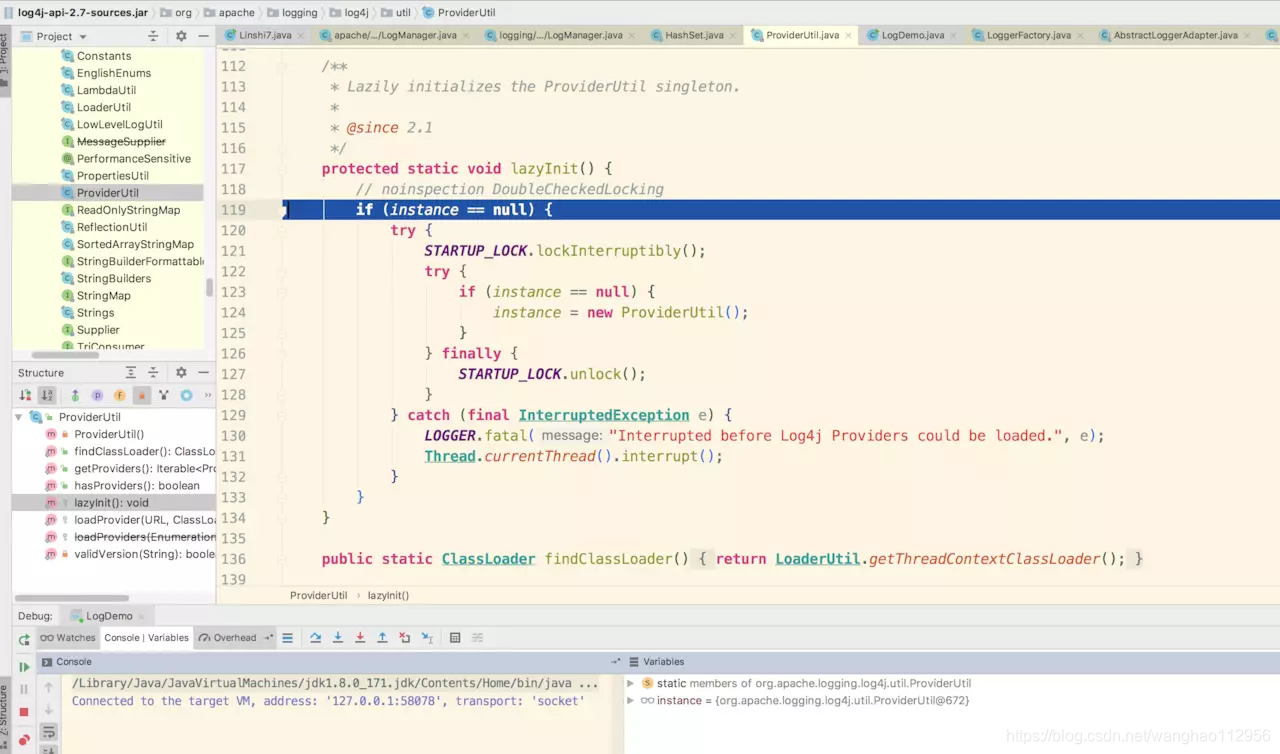Collapse all in Structure panel
The width and height of the screenshot is (1280, 754).
[x=153, y=372]
